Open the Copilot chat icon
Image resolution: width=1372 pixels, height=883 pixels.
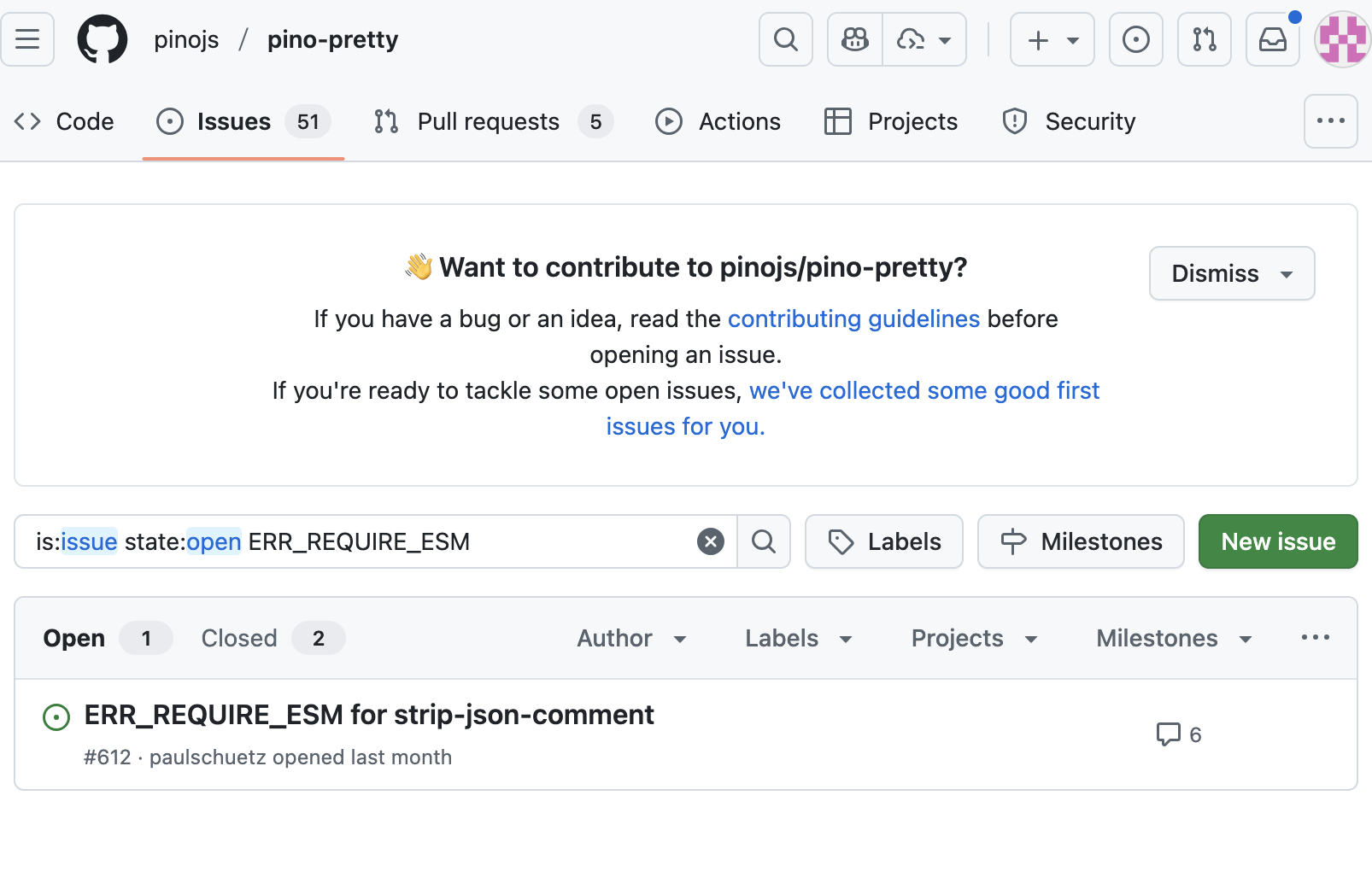click(854, 39)
